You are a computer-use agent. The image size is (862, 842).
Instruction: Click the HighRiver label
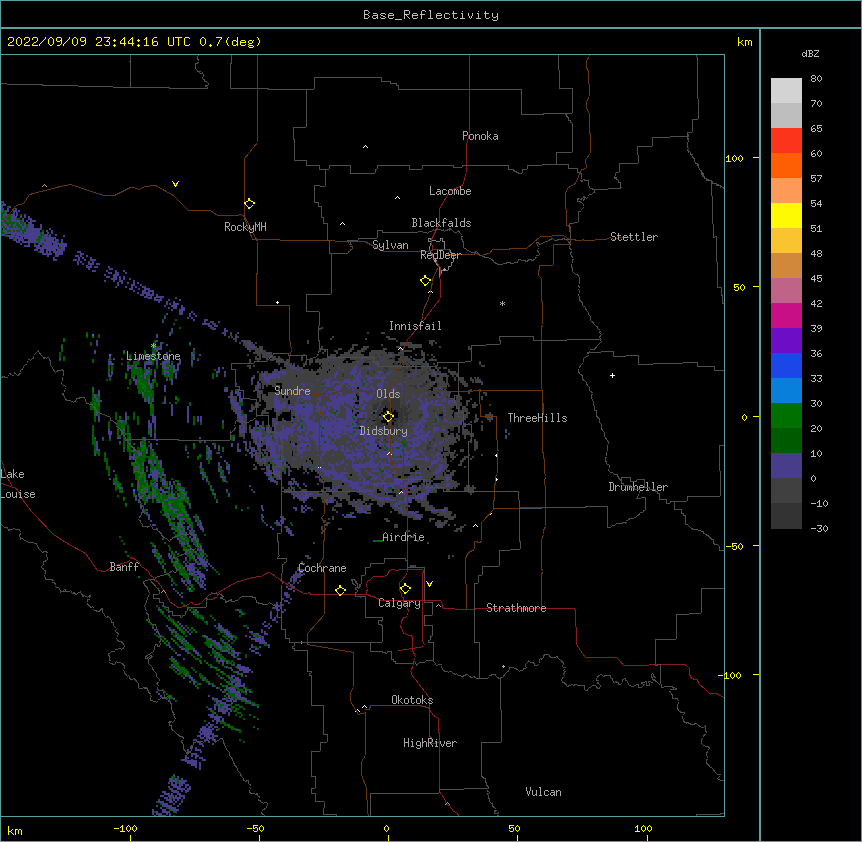(430, 743)
